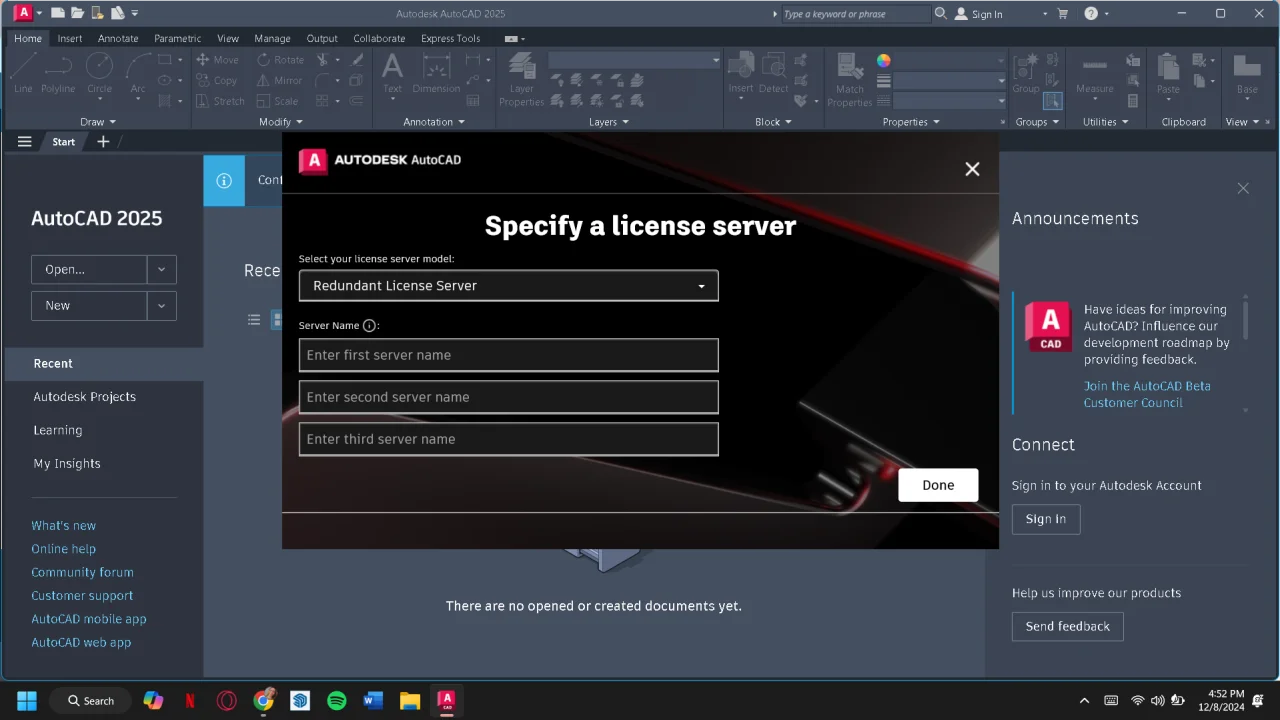Click the Send feedback button

[1068, 626]
